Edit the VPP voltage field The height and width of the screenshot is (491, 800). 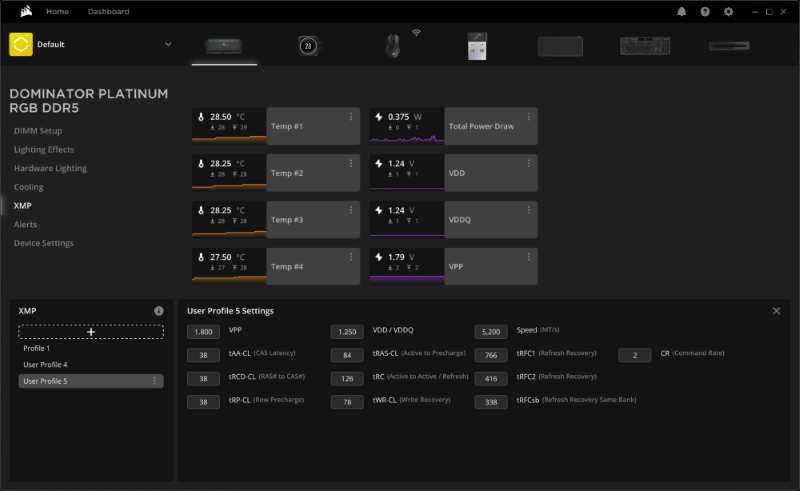(x=203, y=332)
